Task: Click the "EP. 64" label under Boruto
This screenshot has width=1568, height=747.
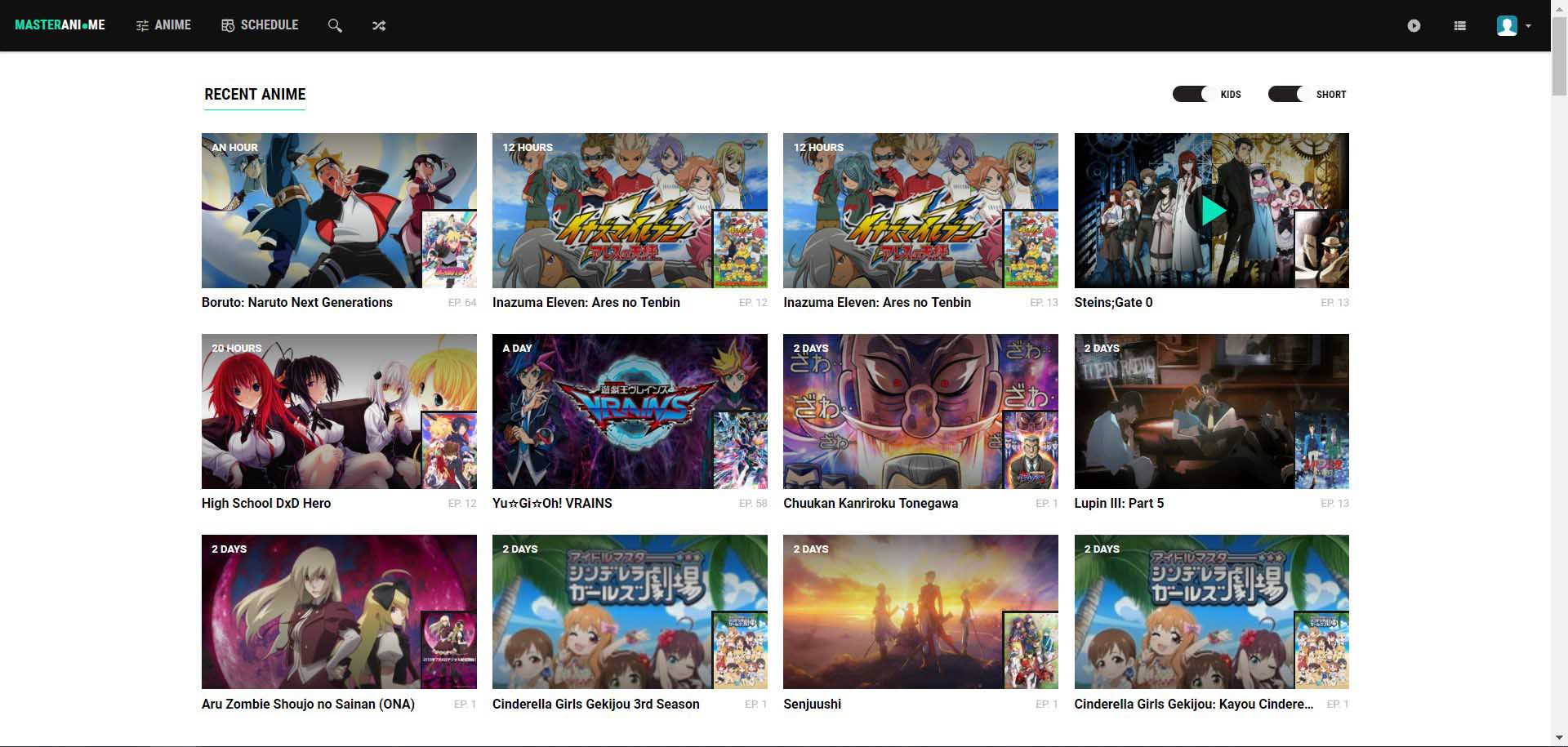Action: 462,303
